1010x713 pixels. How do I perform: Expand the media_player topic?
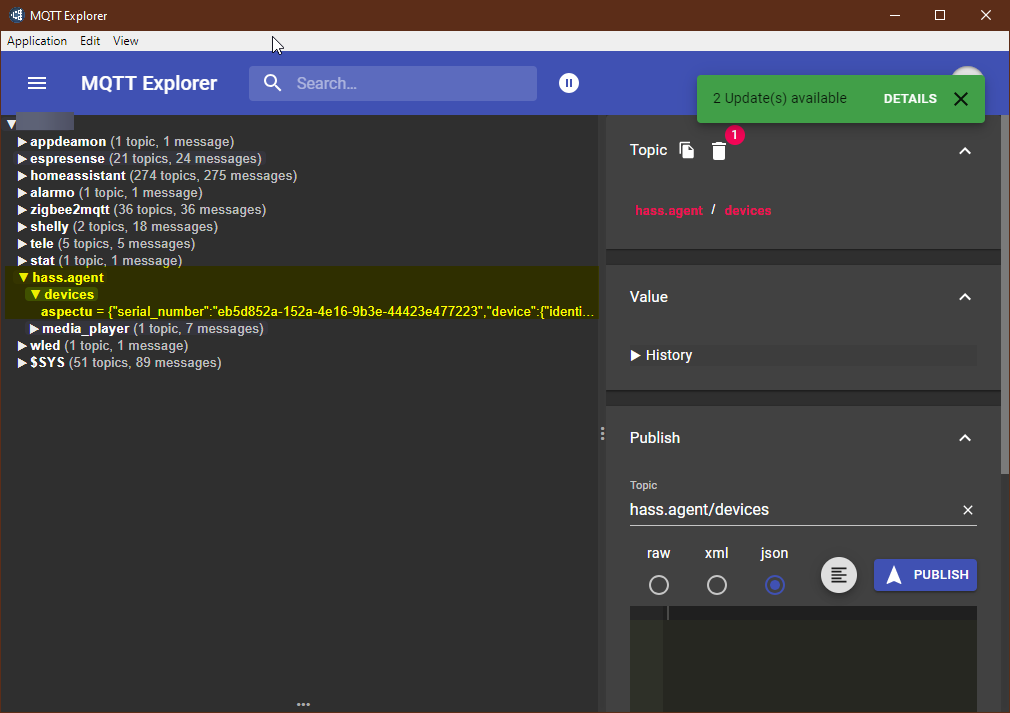(34, 329)
